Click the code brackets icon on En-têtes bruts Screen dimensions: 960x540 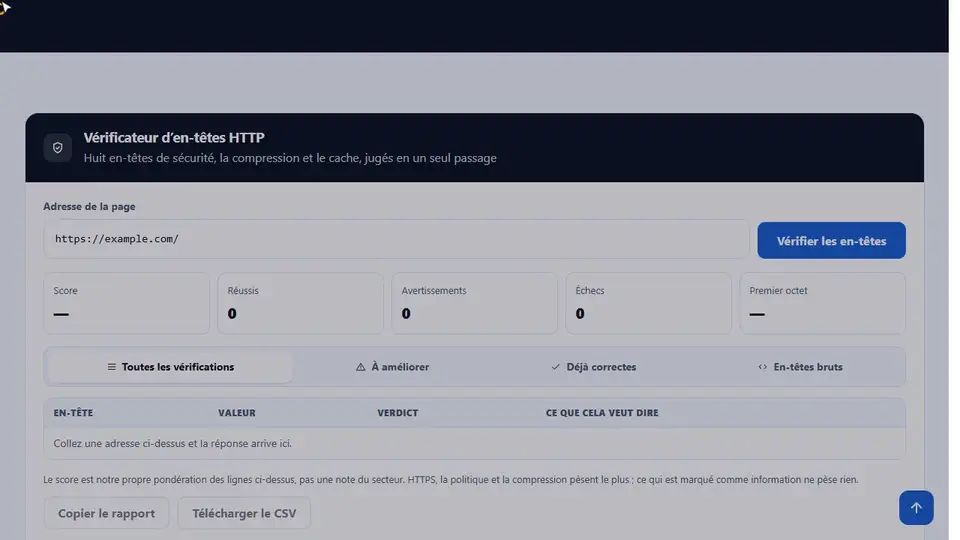click(762, 367)
